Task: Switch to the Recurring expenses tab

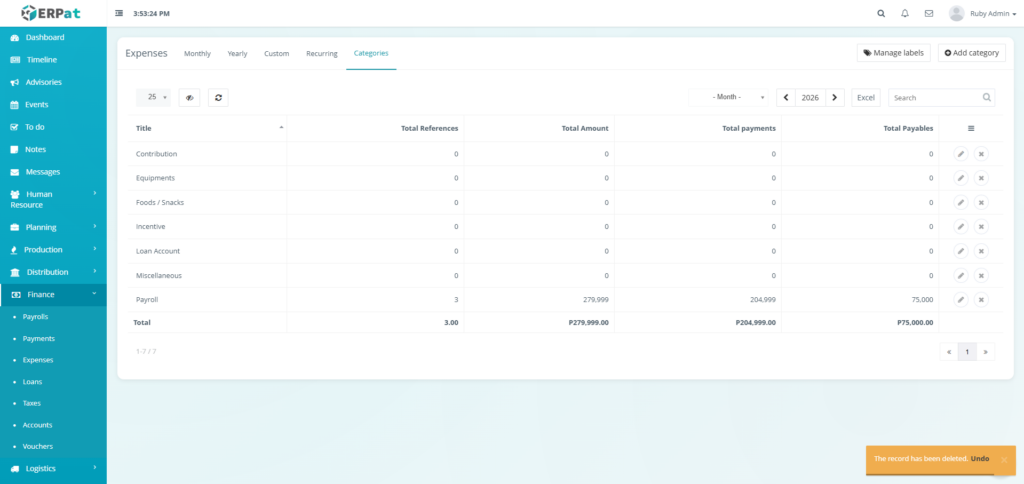Action: point(322,53)
